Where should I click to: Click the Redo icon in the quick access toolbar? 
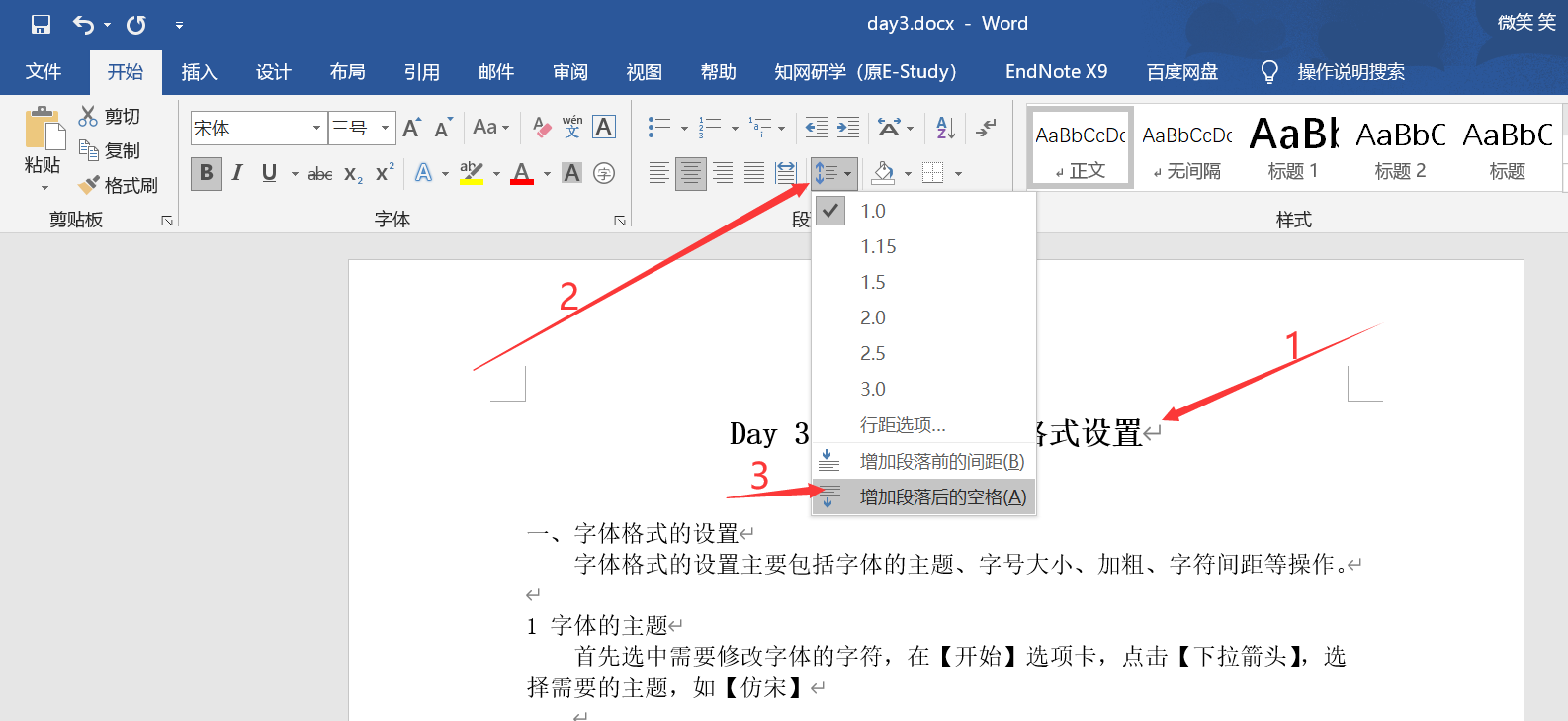point(136,24)
